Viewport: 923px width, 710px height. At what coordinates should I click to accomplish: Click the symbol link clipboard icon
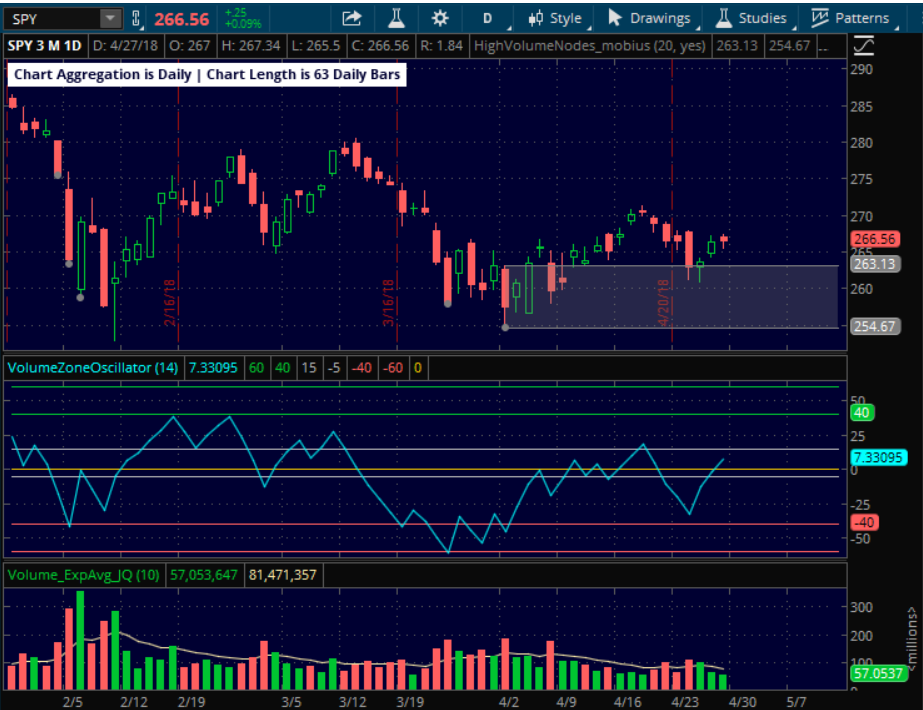[x=136, y=19]
